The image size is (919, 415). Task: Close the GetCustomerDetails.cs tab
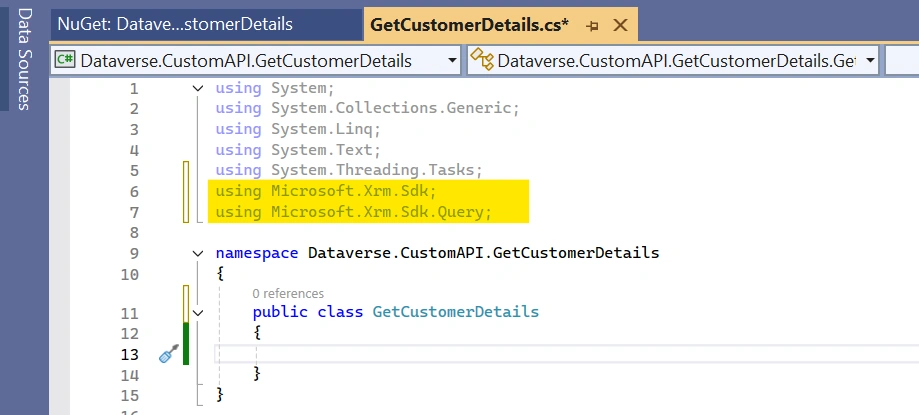pyautogui.click(x=620, y=25)
